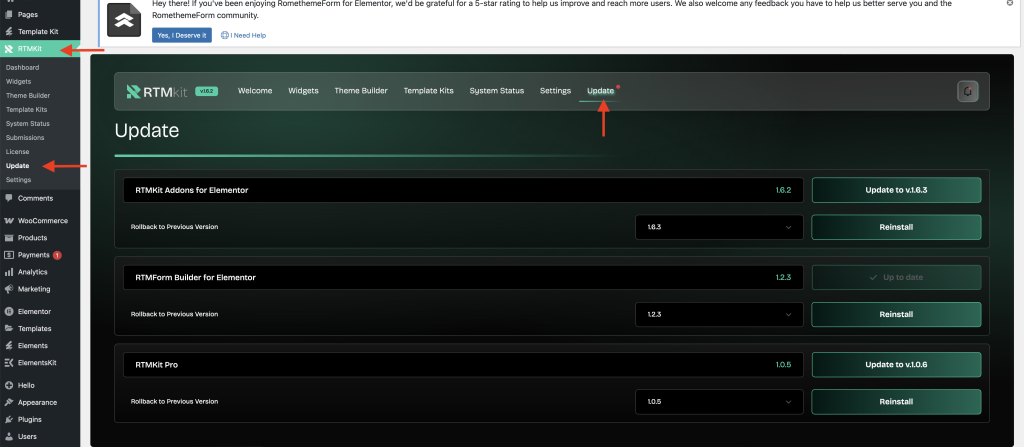Open the RTMKit Pro rollback version dropdown
The height and width of the screenshot is (447, 1024).
pyautogui.click(x=719, y=402)
